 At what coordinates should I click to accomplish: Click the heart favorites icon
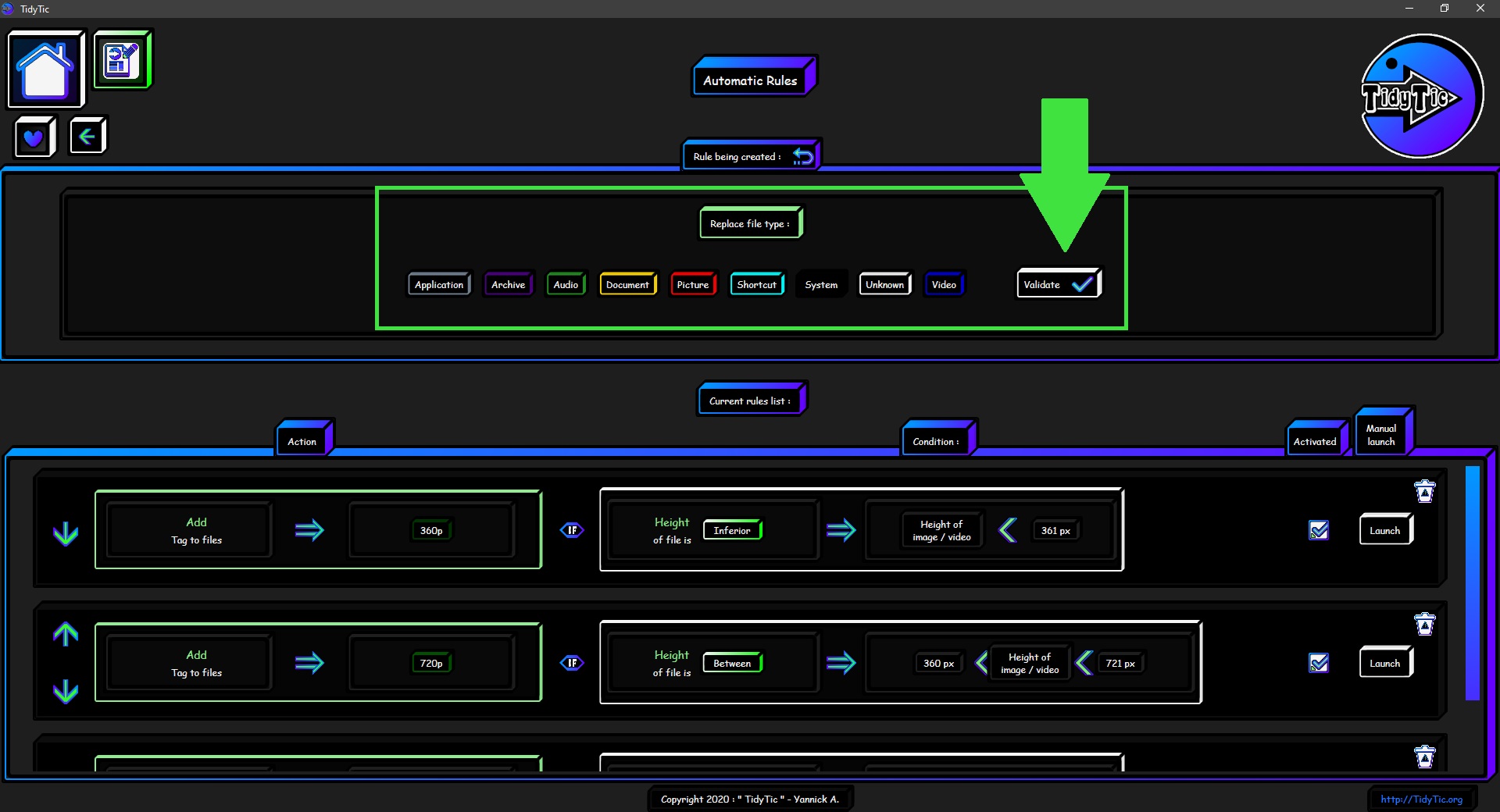(34, 137)
